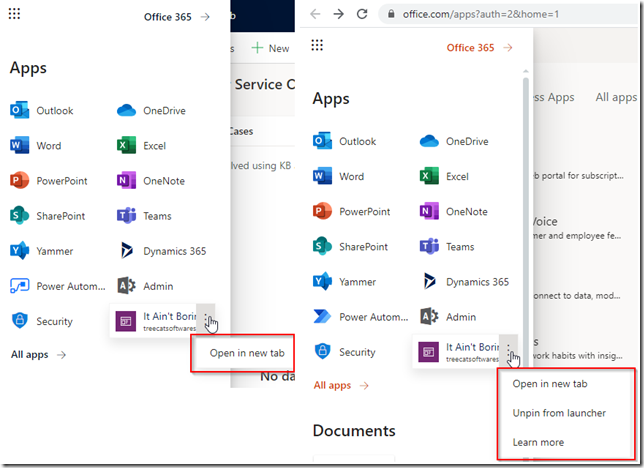644x468 pixels.
Task: Open Yammer in the right office.com launcher
Action: point(344,281)
